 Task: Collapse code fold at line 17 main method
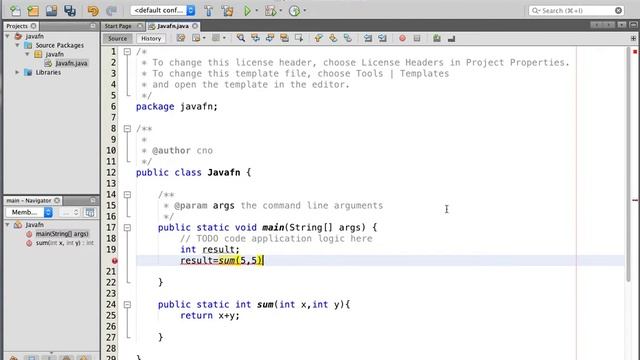127,227
